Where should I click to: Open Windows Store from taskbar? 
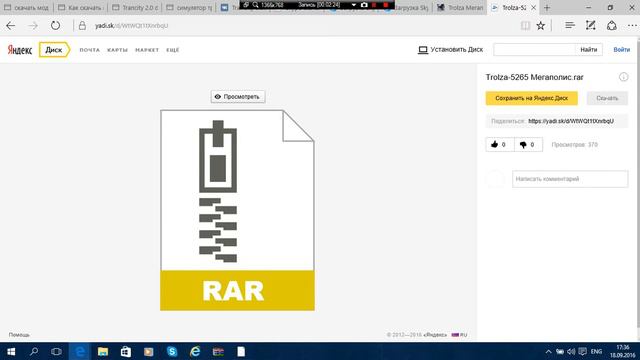tap(126, 351)
